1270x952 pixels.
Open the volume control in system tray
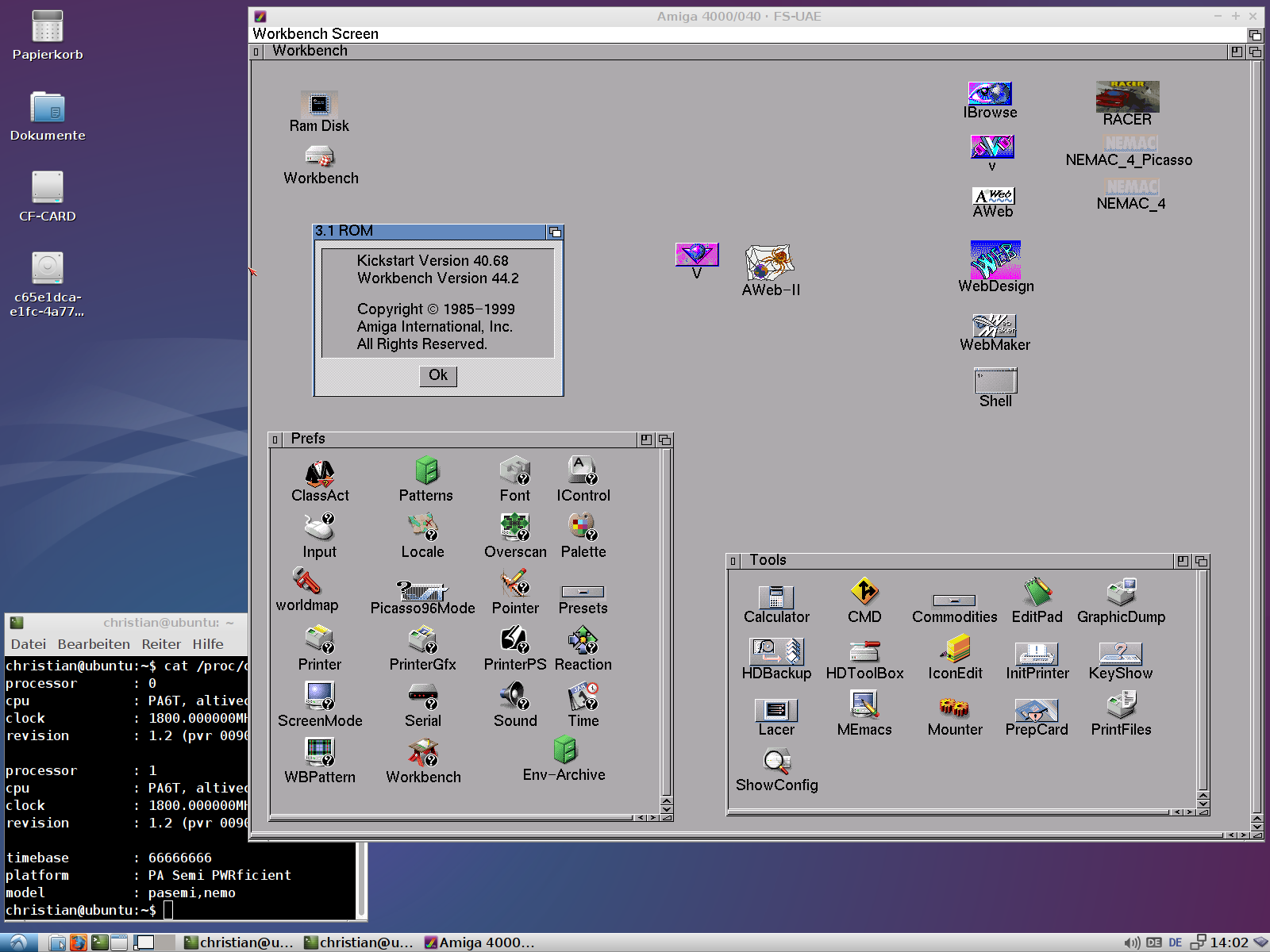1131,942
